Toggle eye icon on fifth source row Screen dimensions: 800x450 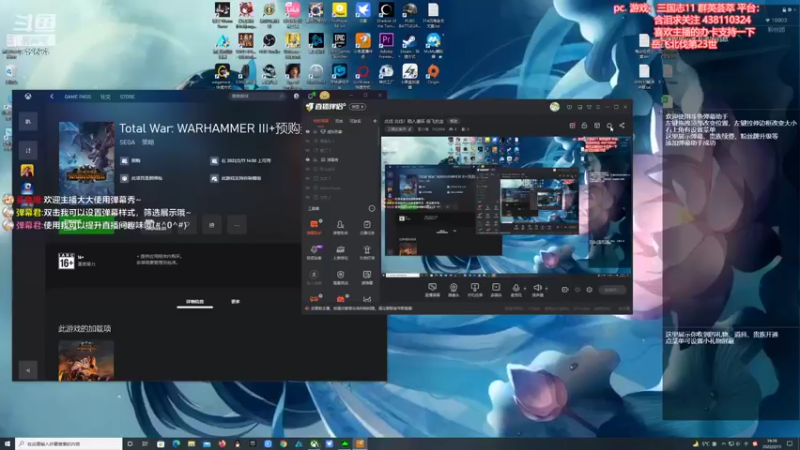[x=308, y=169]
